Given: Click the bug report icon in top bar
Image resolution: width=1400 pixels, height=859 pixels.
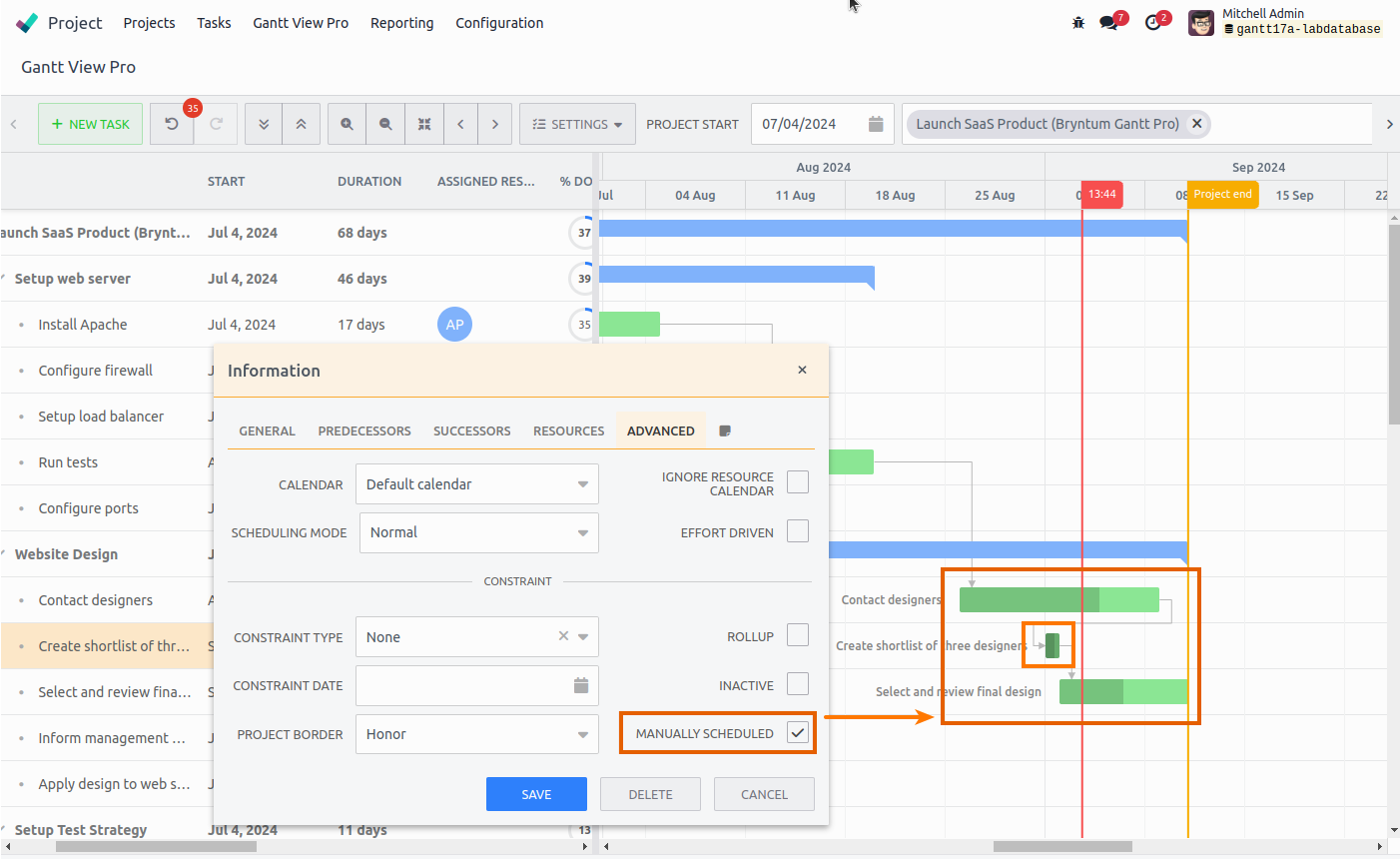Looking at the screenshot, I should click(1077, 21).
